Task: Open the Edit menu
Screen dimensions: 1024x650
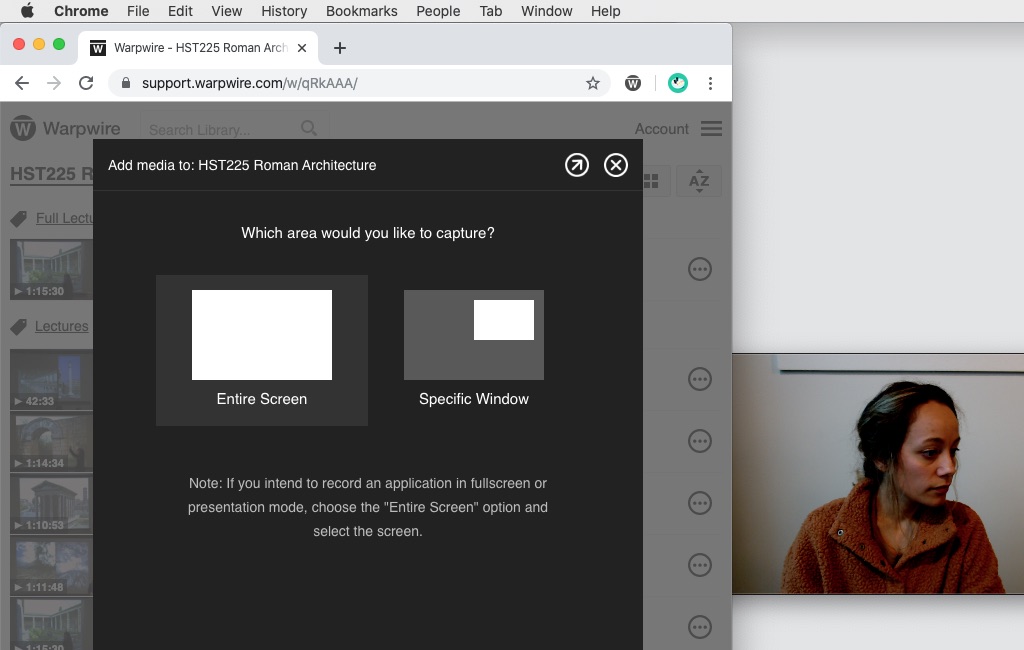Action: pos(180,11)
